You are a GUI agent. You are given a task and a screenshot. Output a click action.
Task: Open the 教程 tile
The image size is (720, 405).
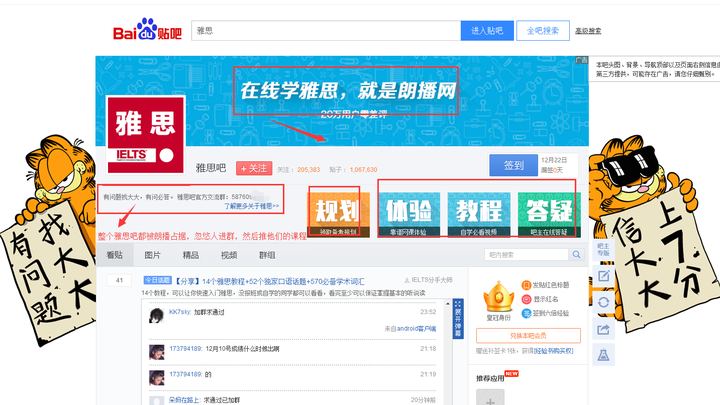click(x=479, y=214)
